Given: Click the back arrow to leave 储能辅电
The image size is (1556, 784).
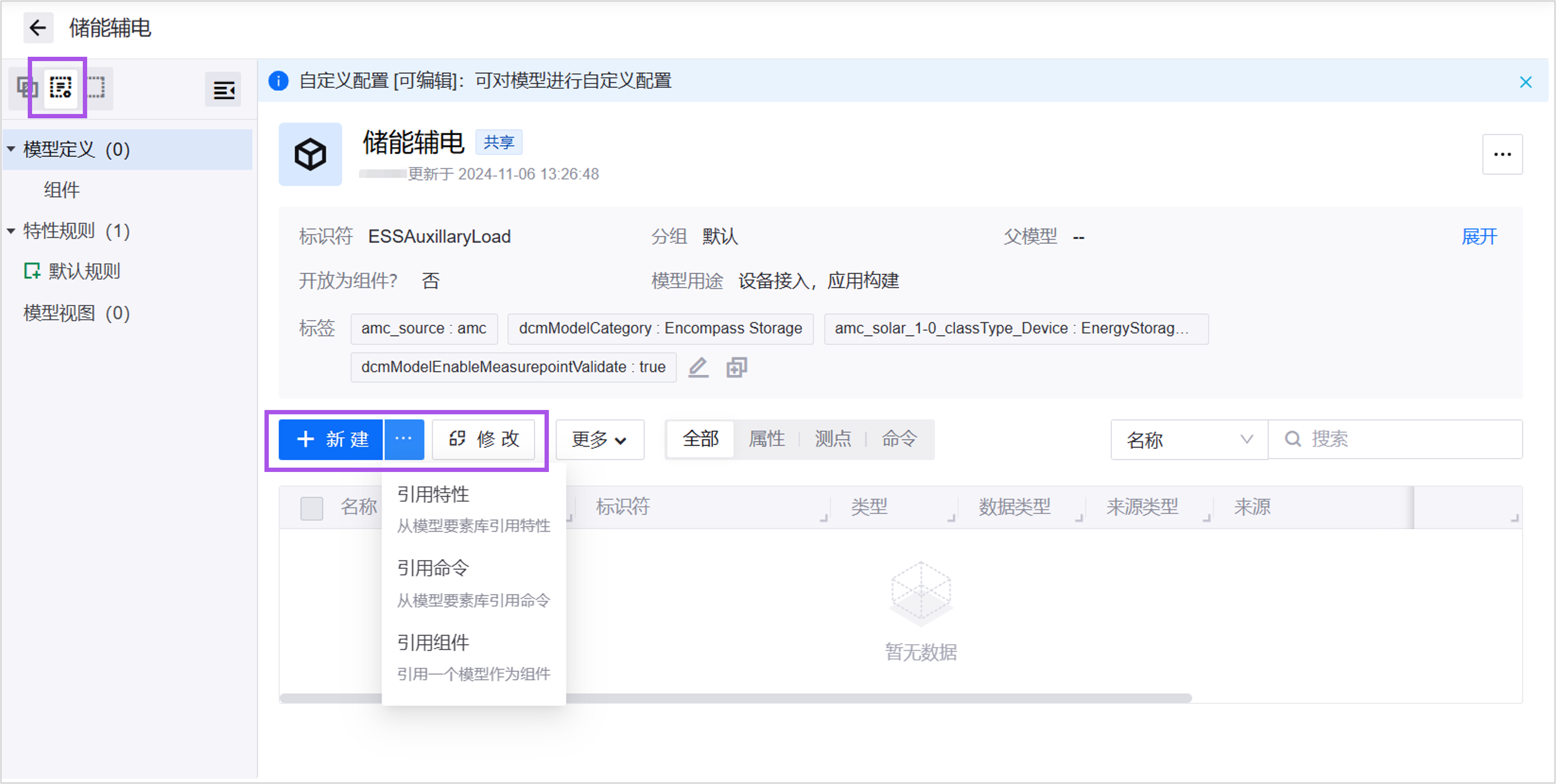Looking at the screenshot, I should [x=38, y=28].
